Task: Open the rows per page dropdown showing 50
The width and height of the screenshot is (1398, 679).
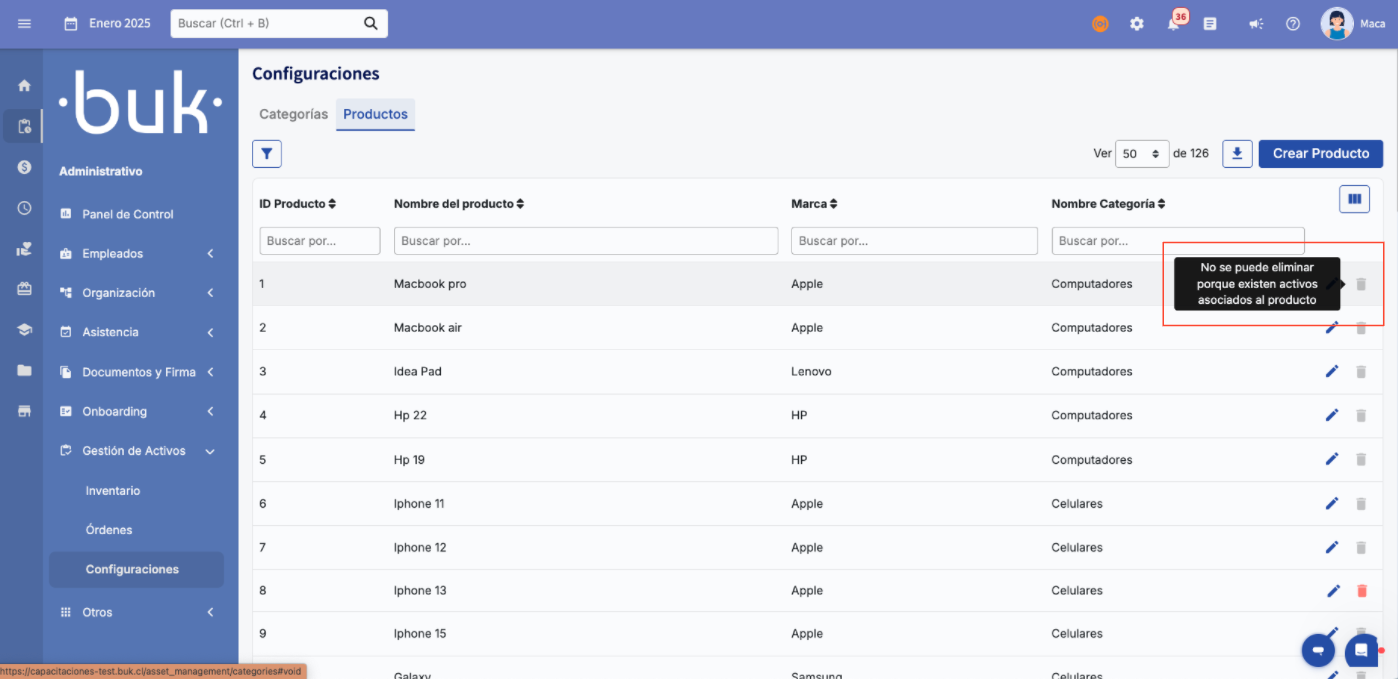Action: click(1141, 154)
